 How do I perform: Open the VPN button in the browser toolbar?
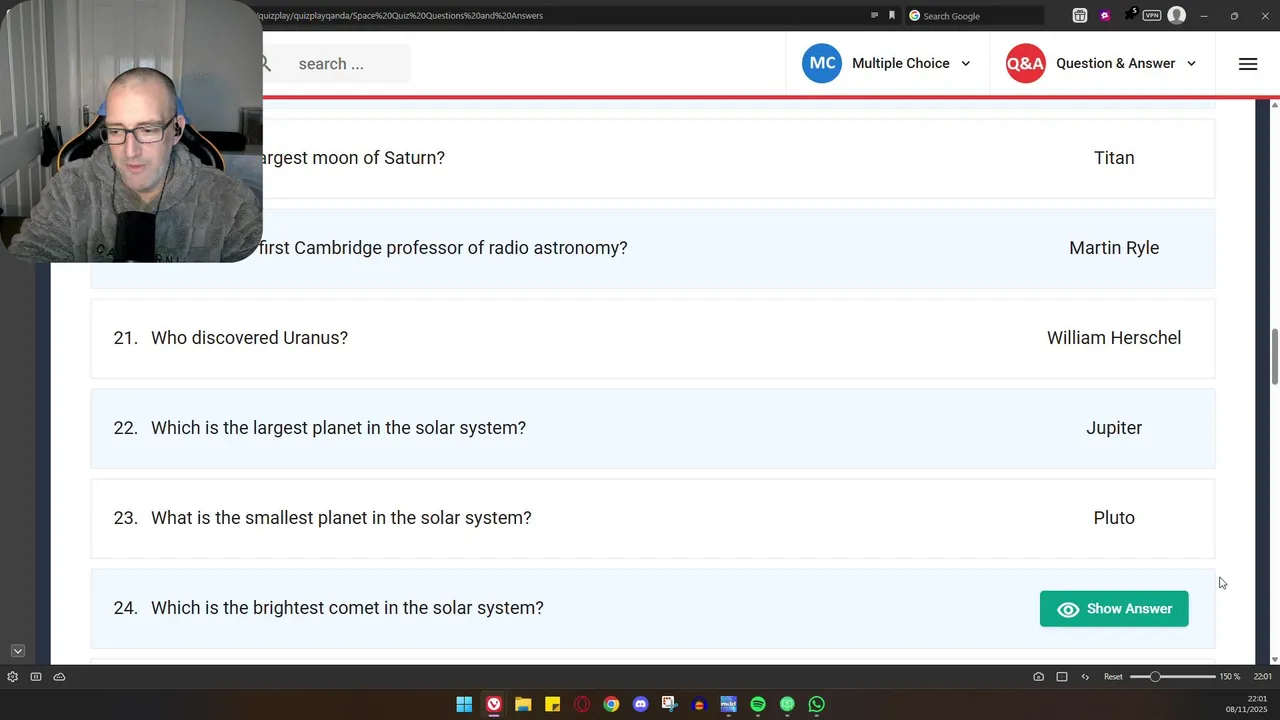click(x=1152, y=15)
